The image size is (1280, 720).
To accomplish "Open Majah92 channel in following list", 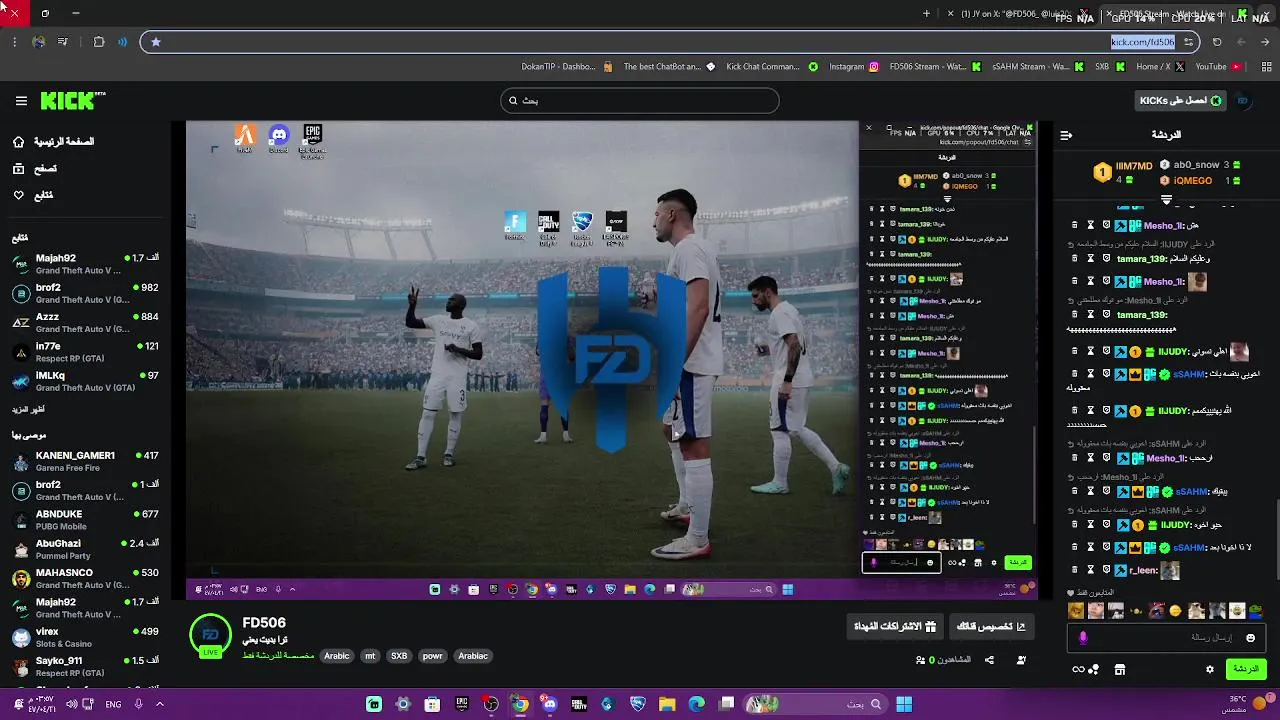I will [84, 264].
